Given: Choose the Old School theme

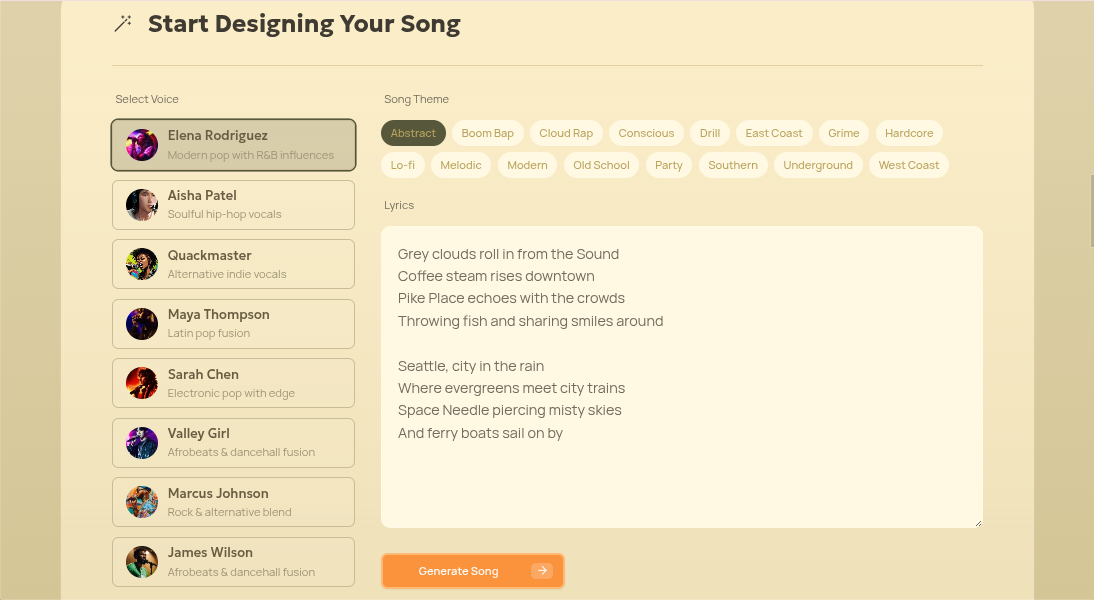Looking at the screenshot, I should pyautogui.click(x=601, y=164).
